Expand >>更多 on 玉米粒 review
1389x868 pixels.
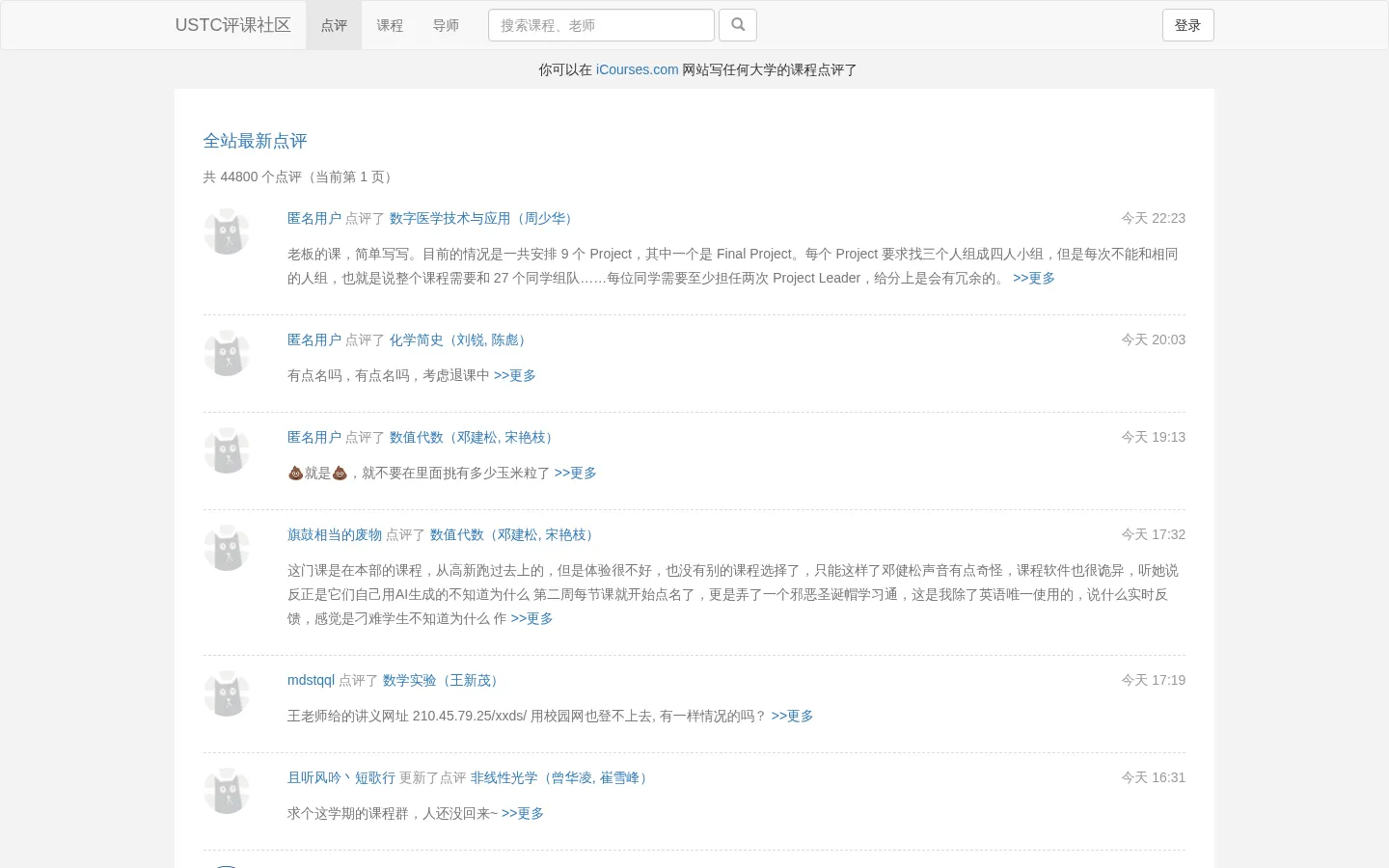coord(576,473)
